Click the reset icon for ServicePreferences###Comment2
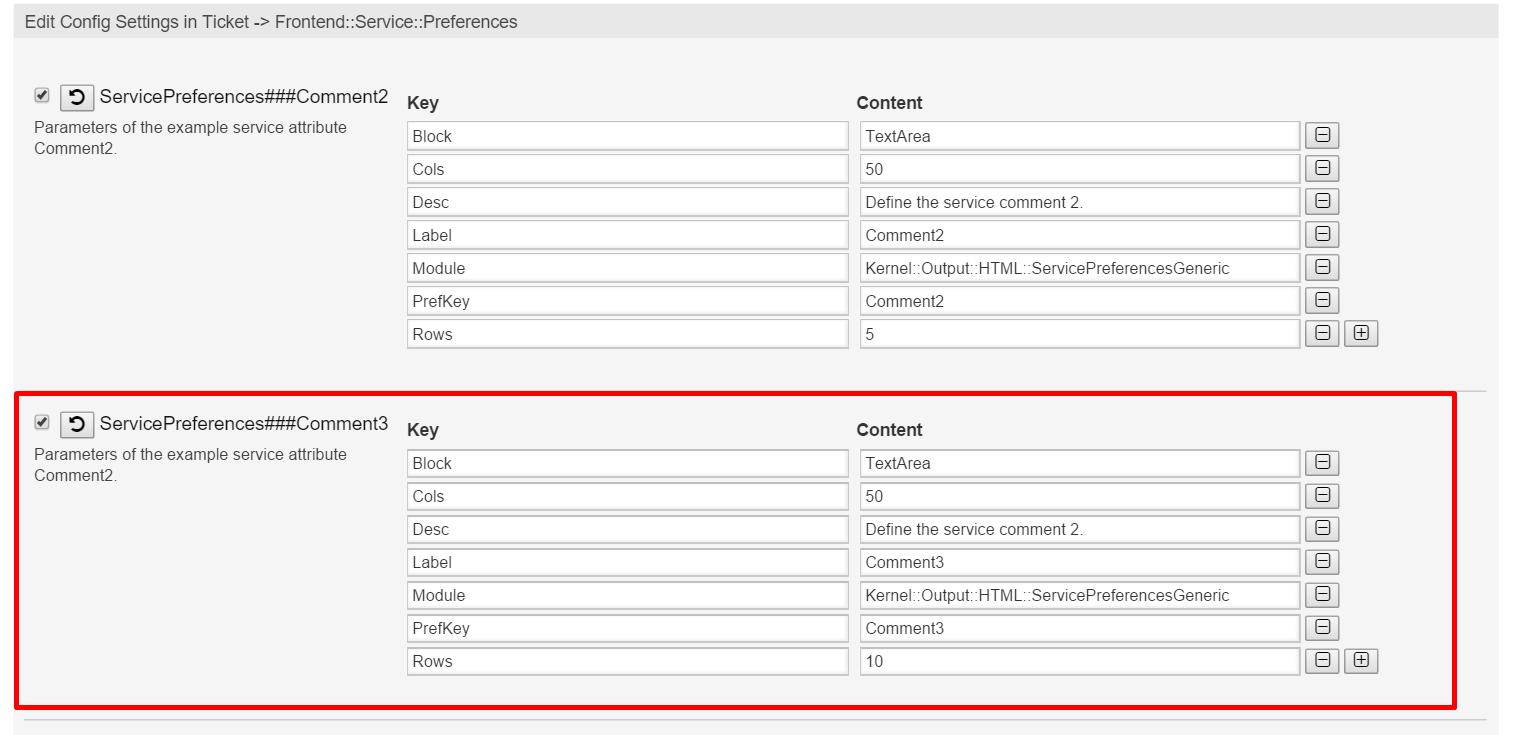Viewport: 1516px width, 735px height. (77, 96)
